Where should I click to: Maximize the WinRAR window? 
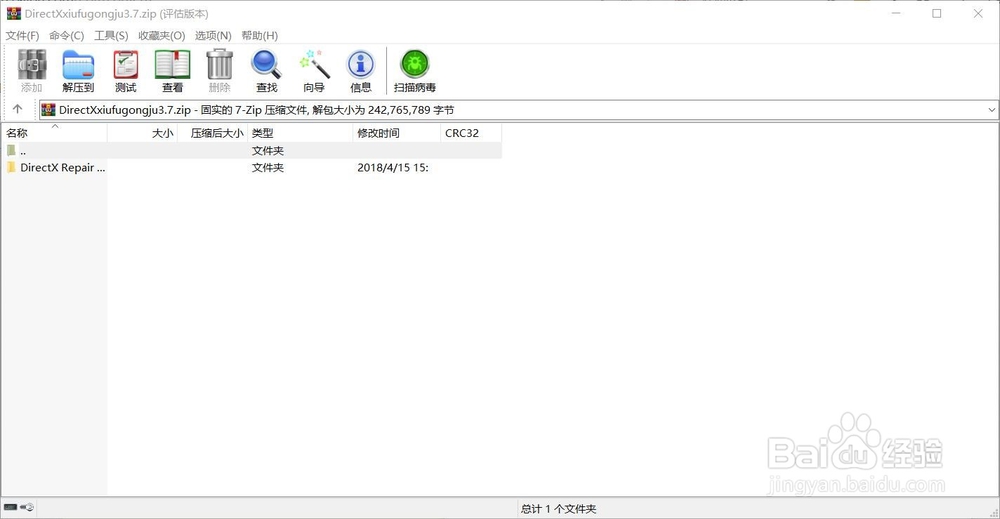[x=937, y=13]
